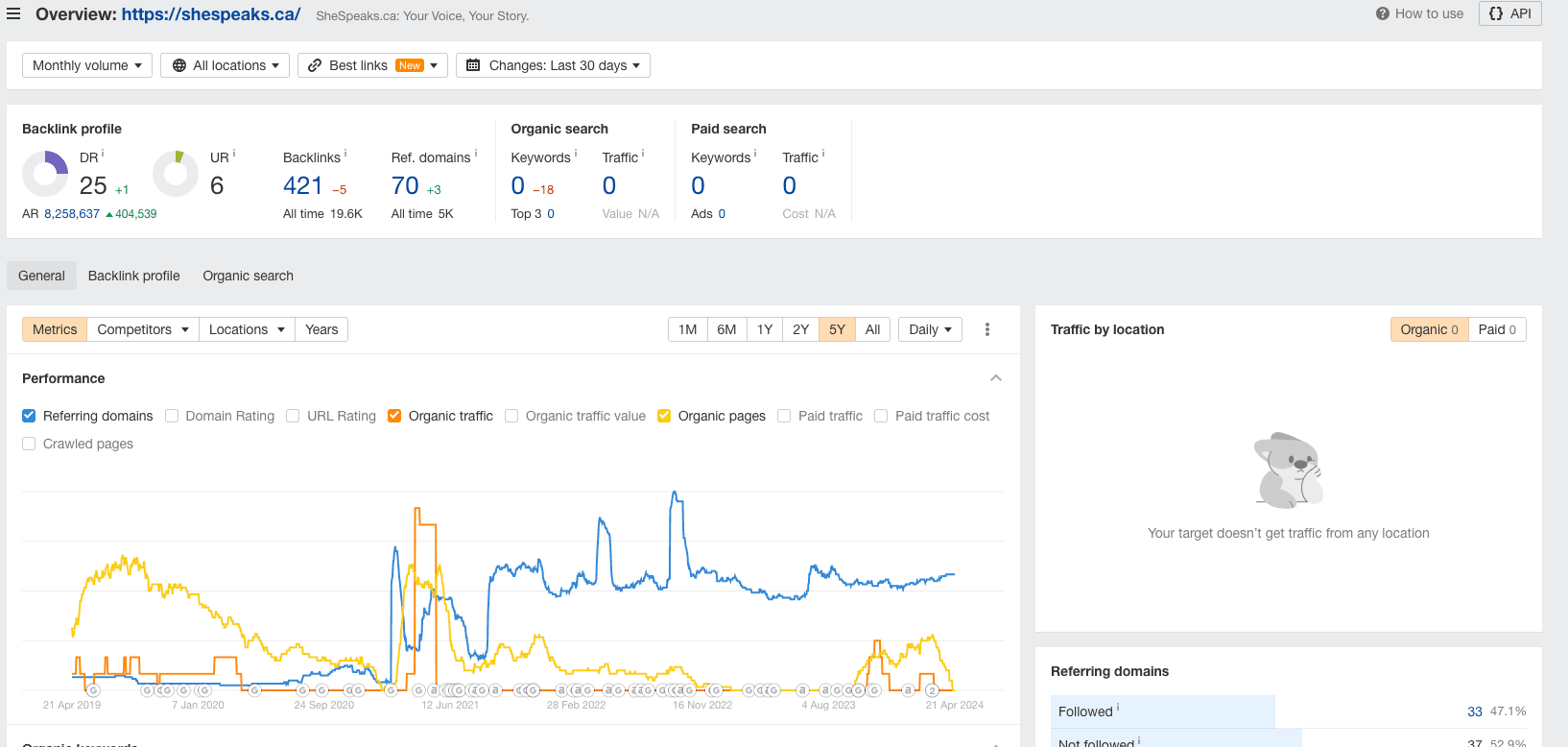Open the three-dot chart options menu
This screenshot has height=747, width=1568.
(x=987, y=329)
